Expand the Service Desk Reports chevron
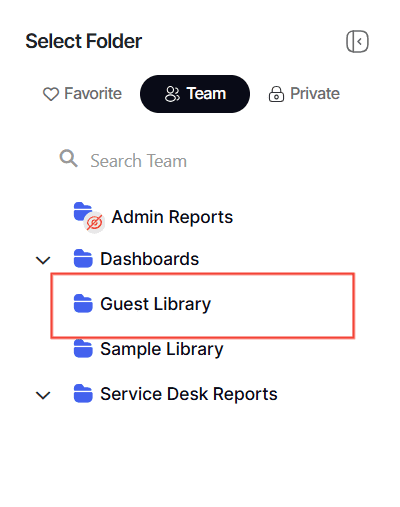The height and width of the screenshot is (507, 400). (43, 395)
